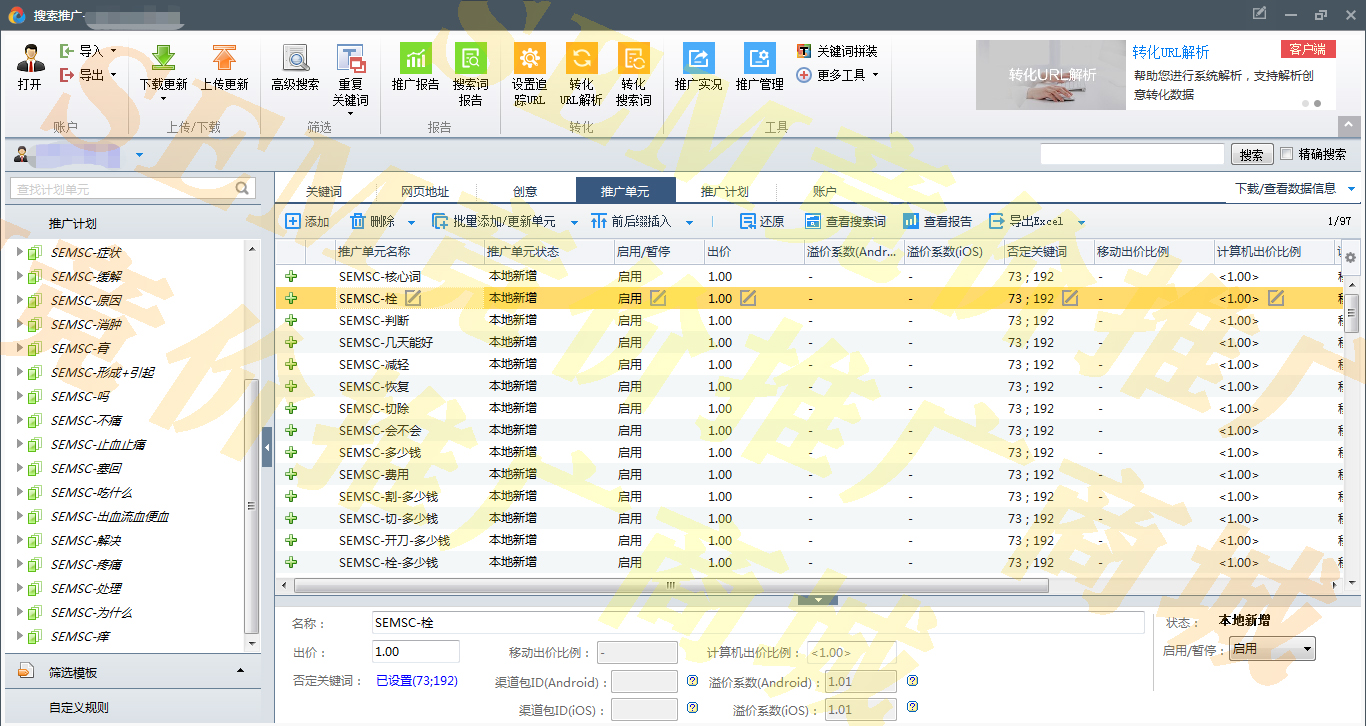This screenshot has width=1366, height=726.
Task: Expand the SEMSC-缓解 plan node
Action: (19, 276)
